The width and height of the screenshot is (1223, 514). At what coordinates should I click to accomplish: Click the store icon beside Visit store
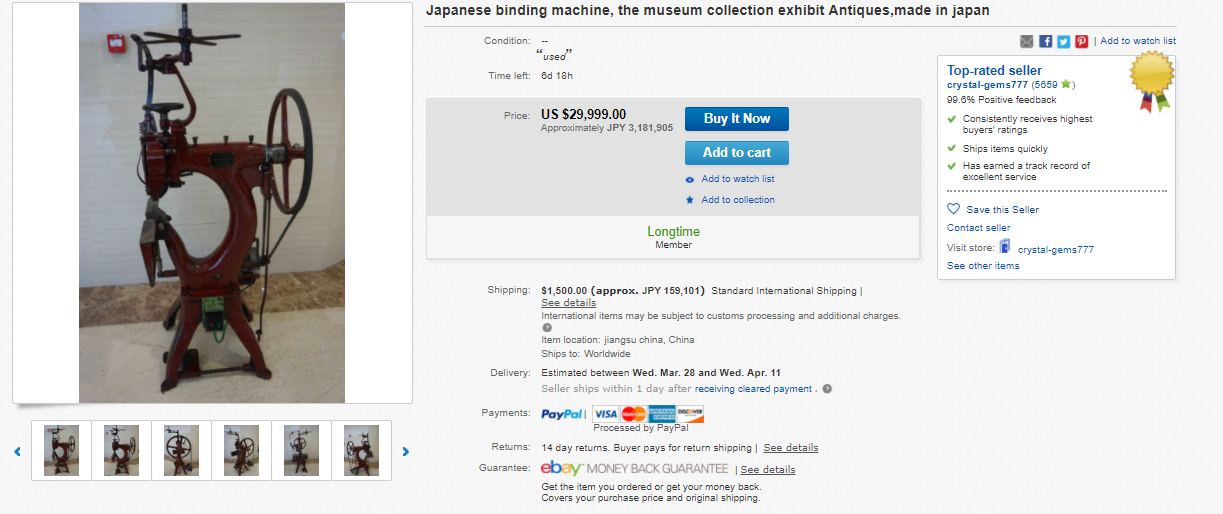(1005, 247)
